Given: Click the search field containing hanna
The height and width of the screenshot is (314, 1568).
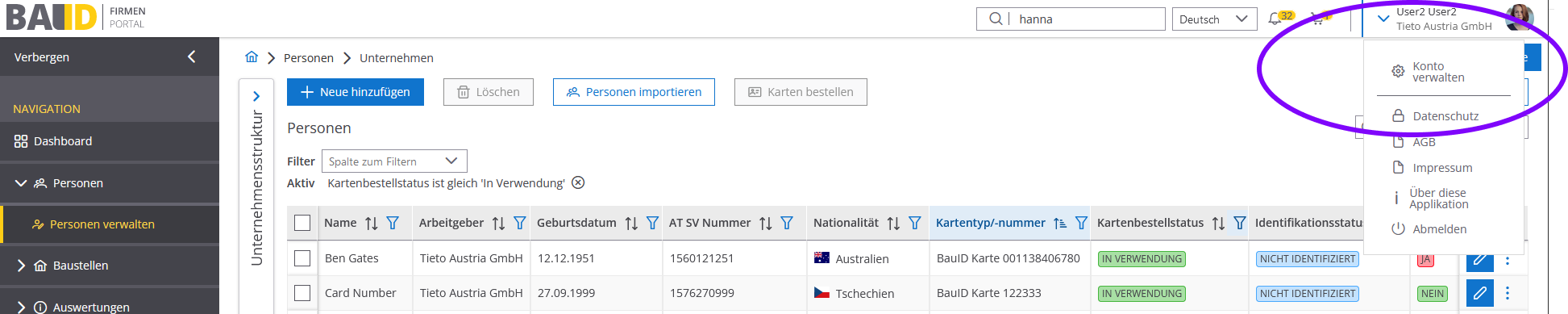Looking at the screenshot, I should click(1071, 19).
